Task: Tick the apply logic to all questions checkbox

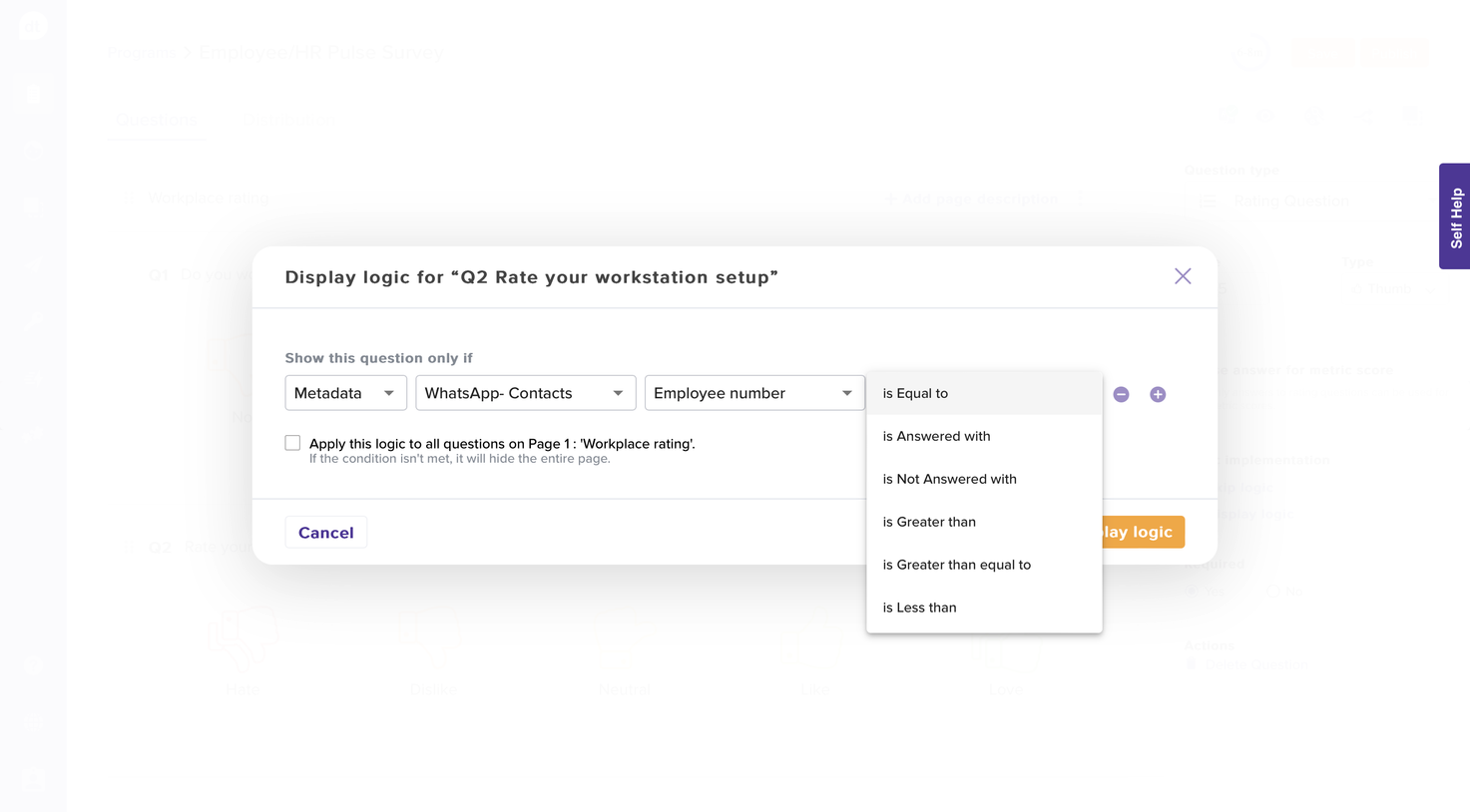Action: [x=292, y=443]
